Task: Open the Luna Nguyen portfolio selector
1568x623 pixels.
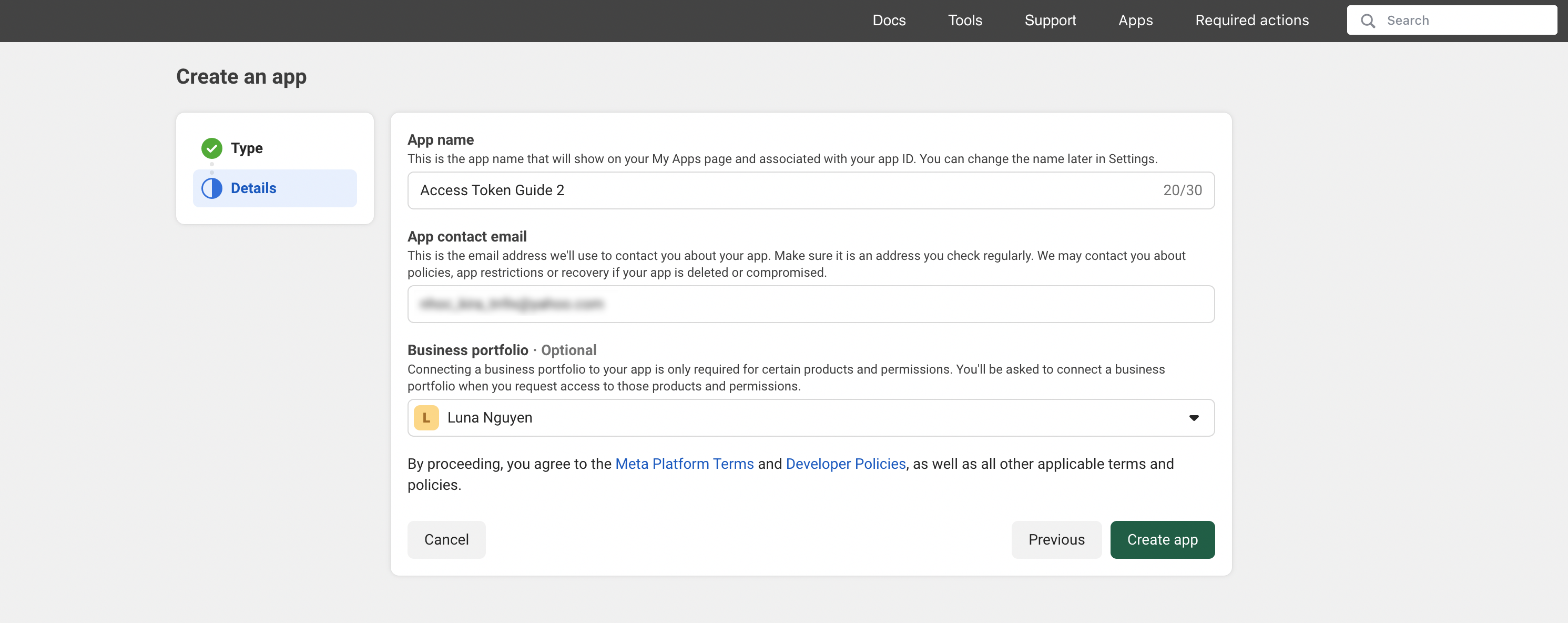Action: tap(791, 418)
